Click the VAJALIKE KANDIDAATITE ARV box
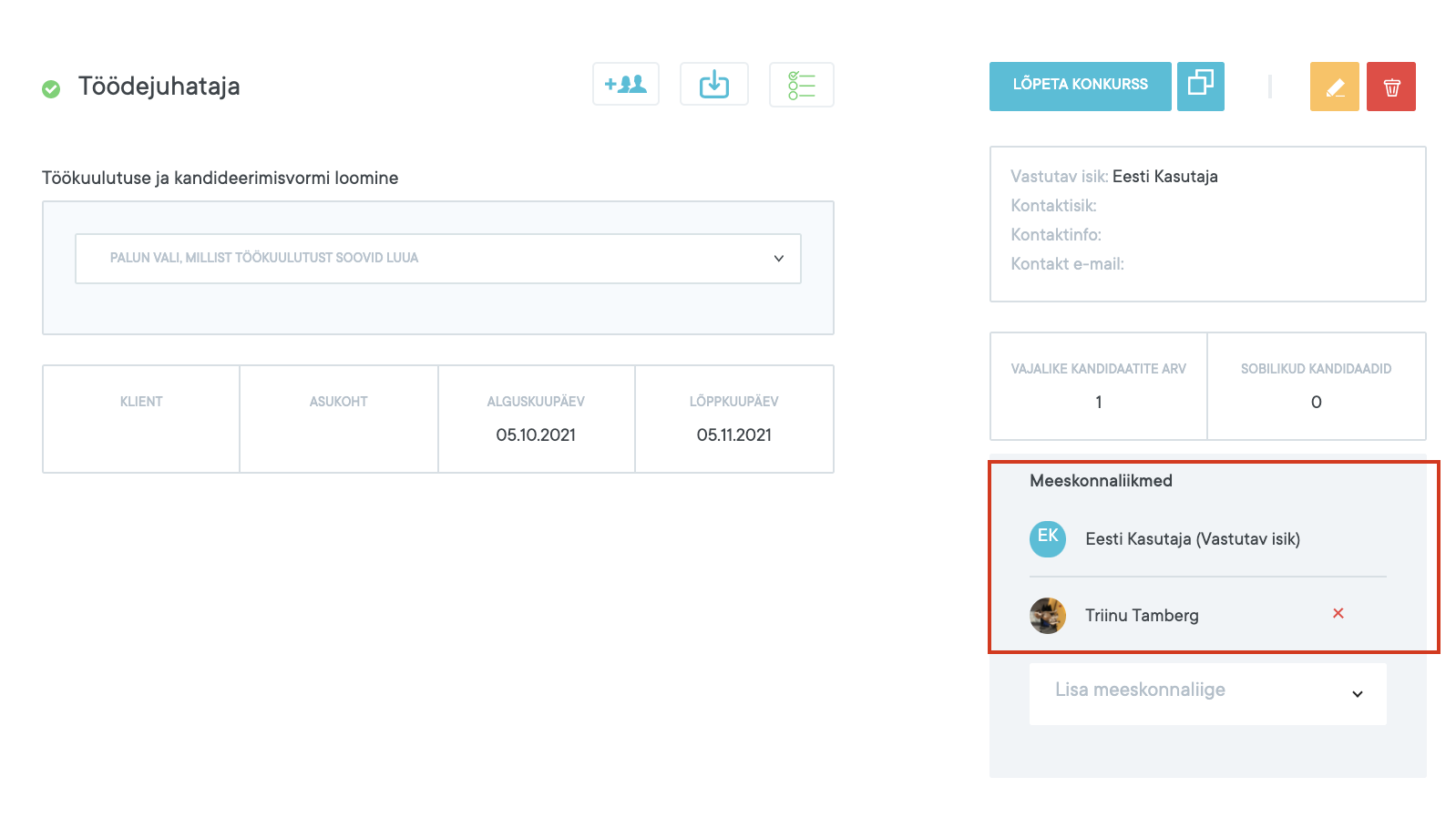 [1098, 386]
